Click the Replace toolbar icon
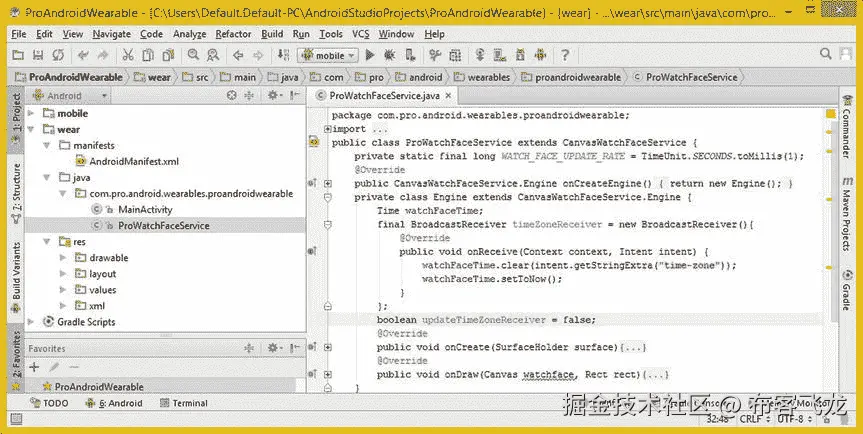Viewport: 863px width, 434px height. coord(213,55)
